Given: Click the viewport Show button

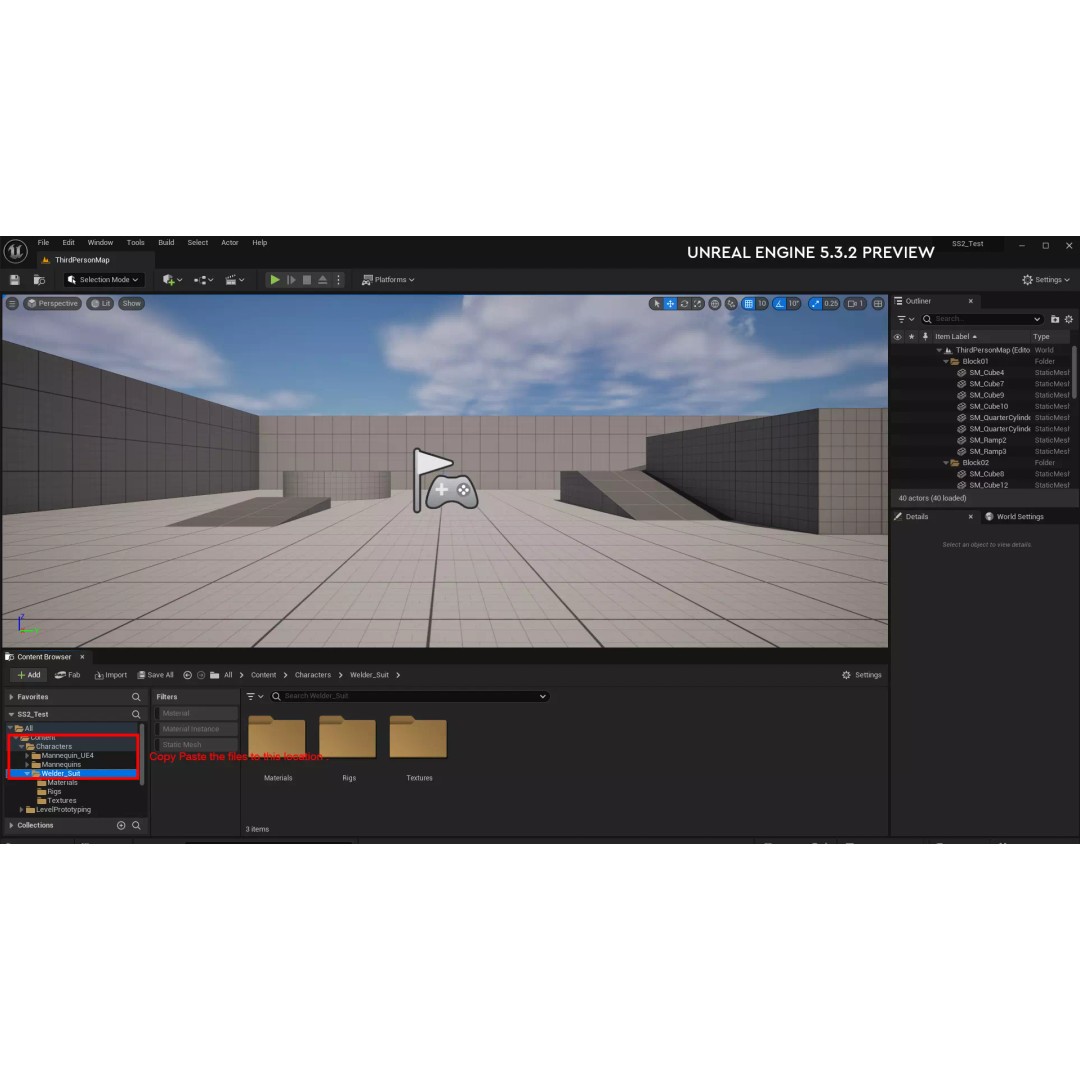Looking at the screenshot, I should click(132, 303).
